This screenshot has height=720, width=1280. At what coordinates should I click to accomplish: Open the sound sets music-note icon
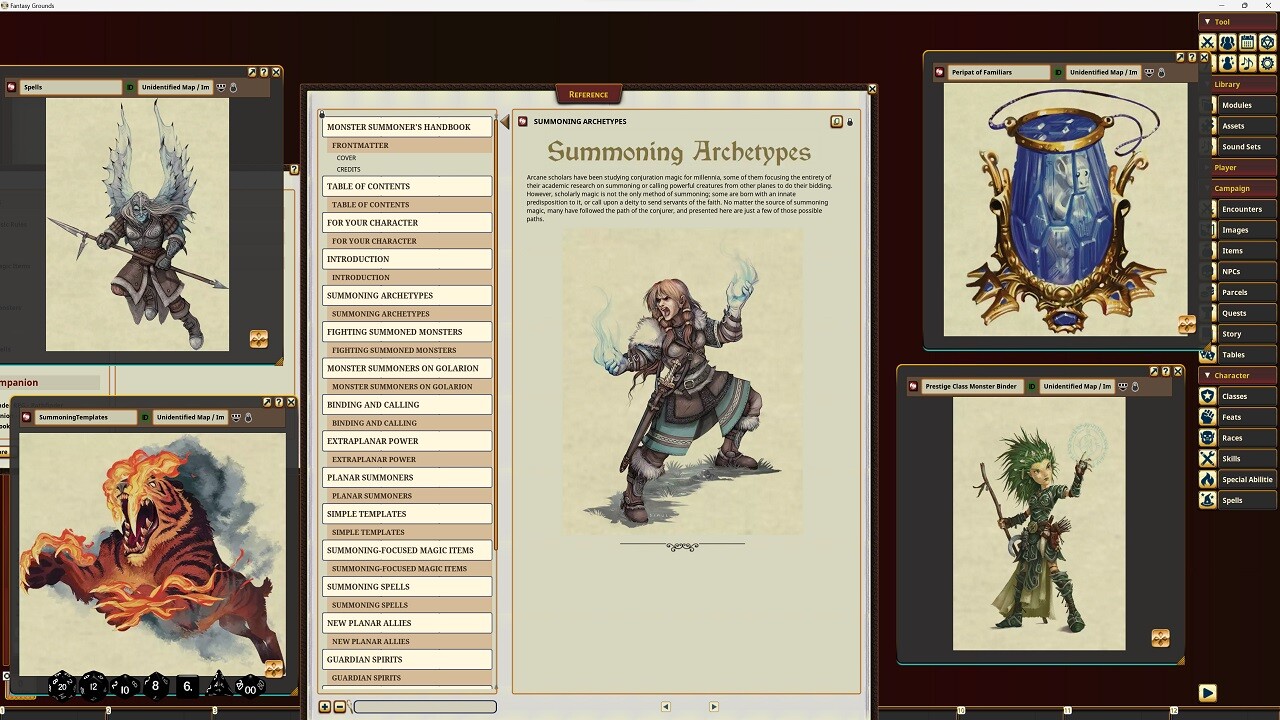pos(1247,63)
